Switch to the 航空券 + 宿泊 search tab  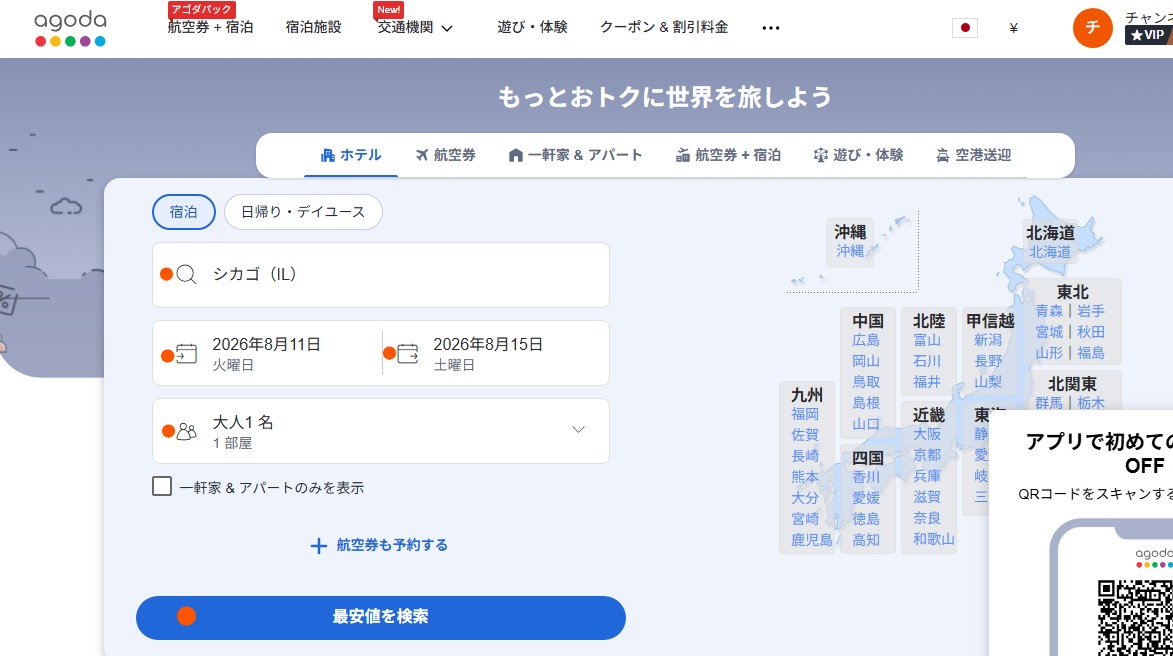pos(728,155)
